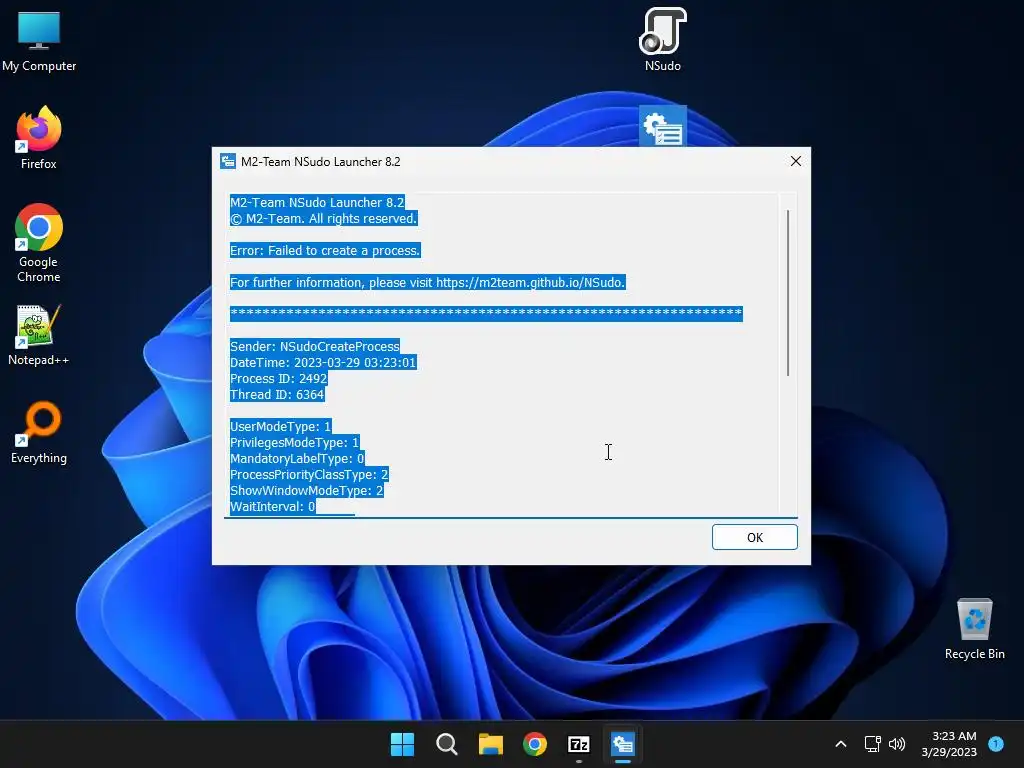Select the Notepad++ desktop shortcut

click(39, 334)
